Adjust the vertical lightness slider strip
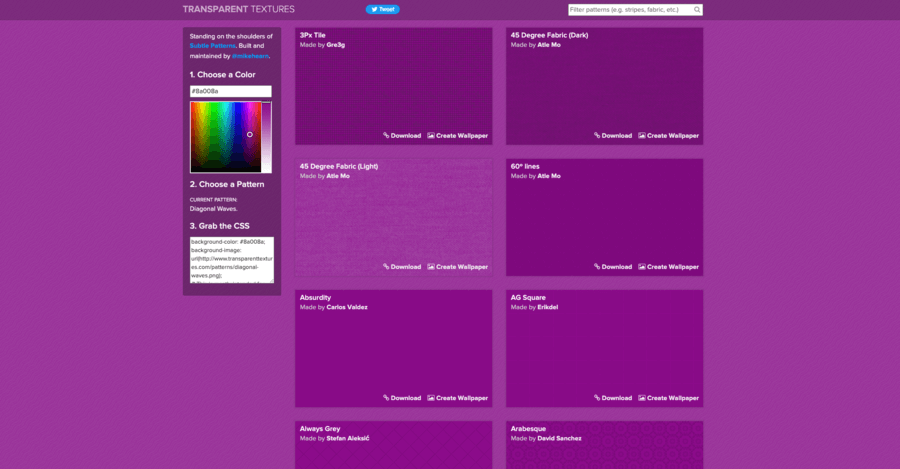Image resolution: width=900 pixels, height=469 pixels. click(266, 137)
